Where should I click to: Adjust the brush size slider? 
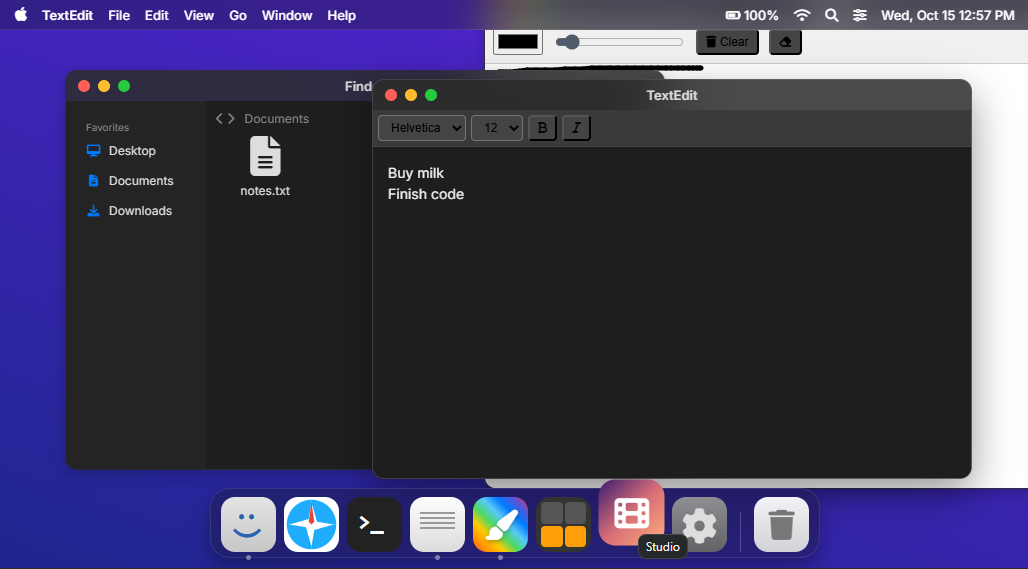[619, 42]
